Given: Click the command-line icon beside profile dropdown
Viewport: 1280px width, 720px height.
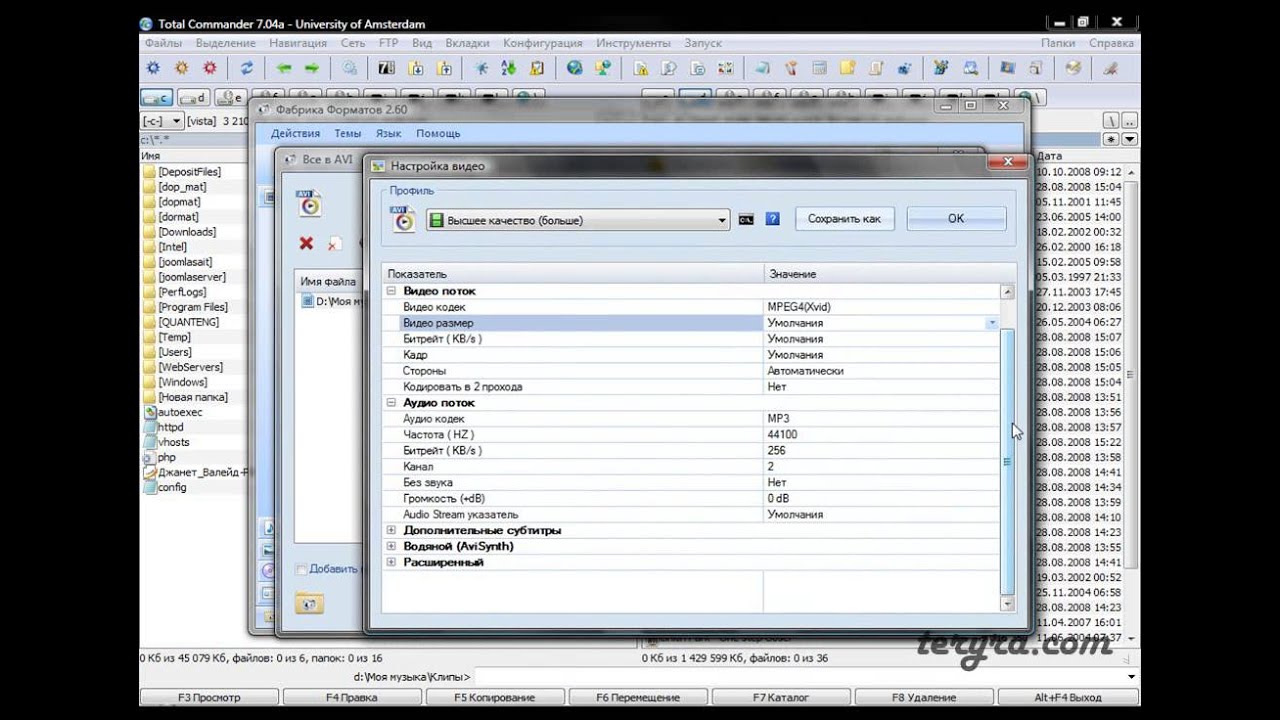Looking at the screenshot, I should [745, 219].
